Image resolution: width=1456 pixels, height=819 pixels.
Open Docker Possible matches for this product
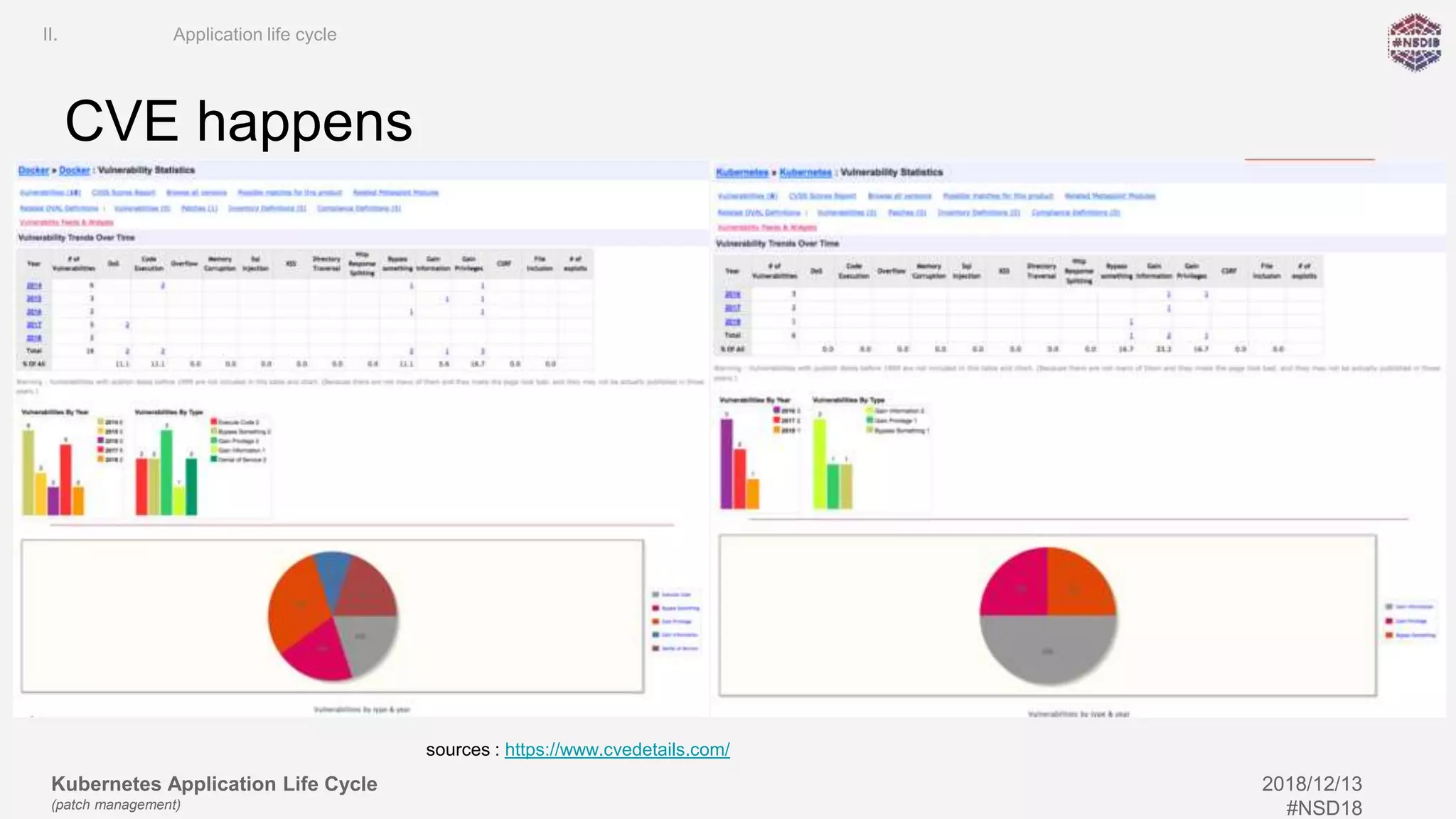pos(290,193)
